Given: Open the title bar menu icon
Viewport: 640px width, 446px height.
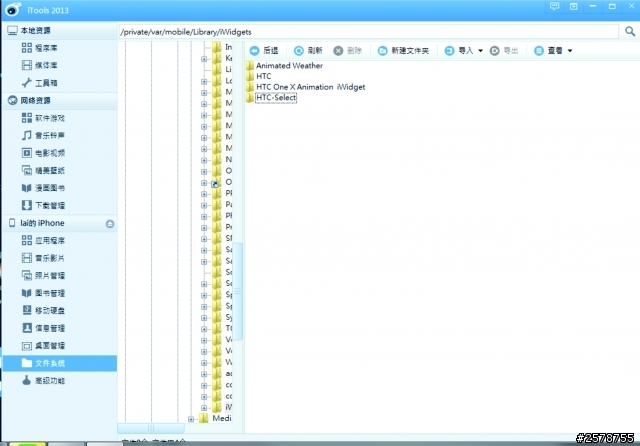Looking at the screenshot, I should coord(573,7).
